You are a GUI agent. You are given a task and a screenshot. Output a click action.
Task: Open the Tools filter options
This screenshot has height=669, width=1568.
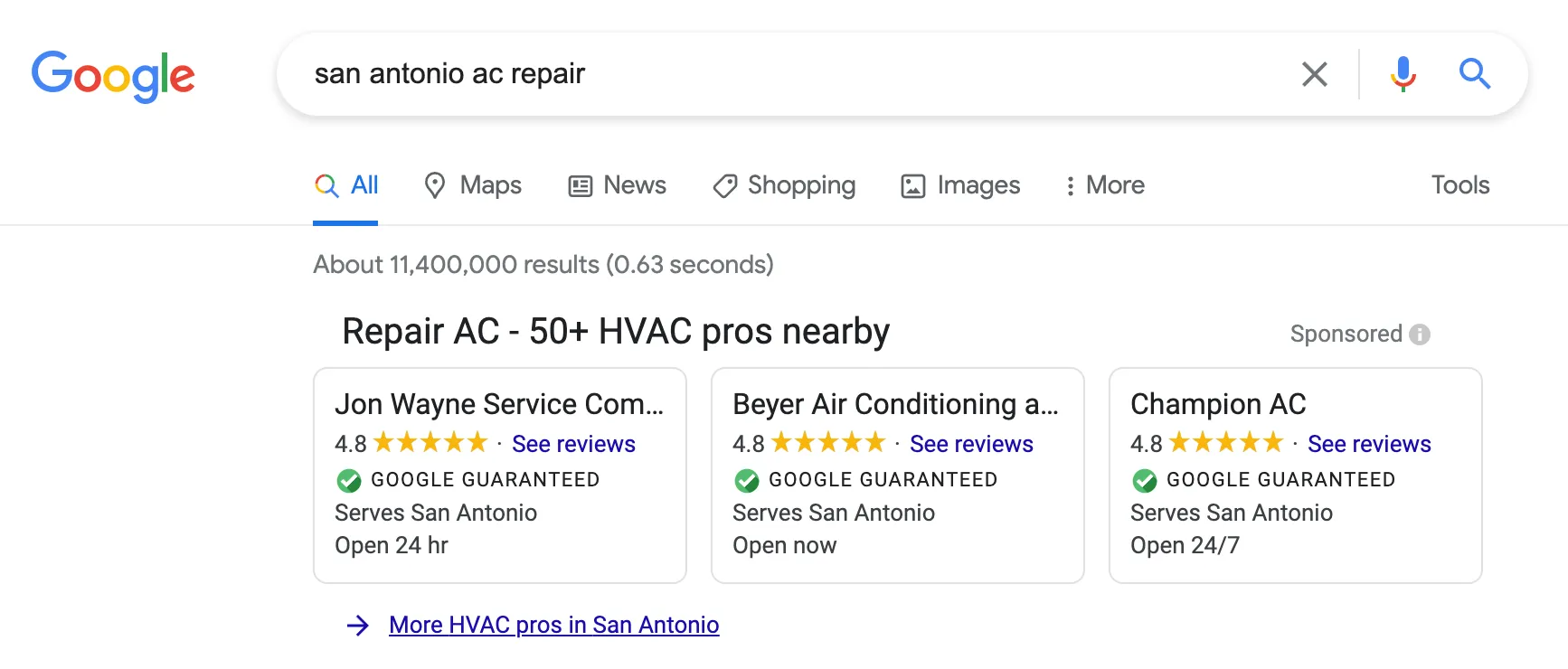tap(1460, 185)
